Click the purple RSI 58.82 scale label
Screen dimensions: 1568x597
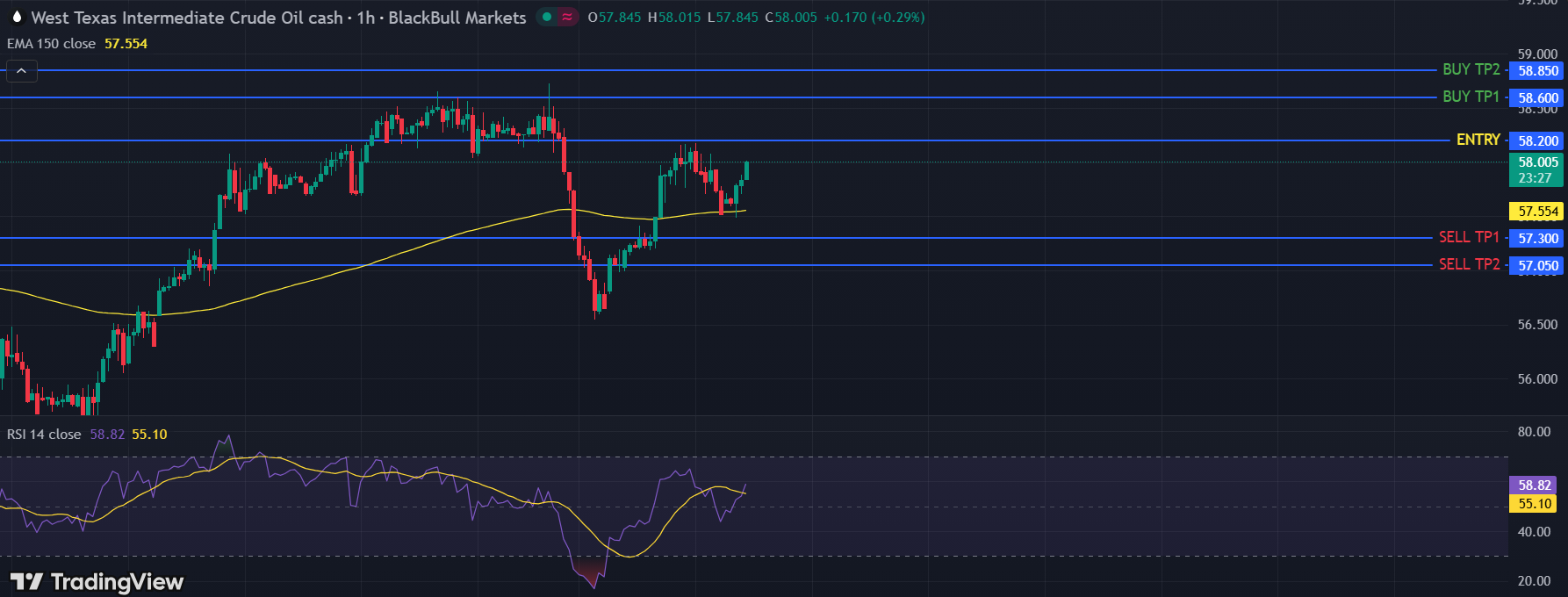(x=1534, y=486)
